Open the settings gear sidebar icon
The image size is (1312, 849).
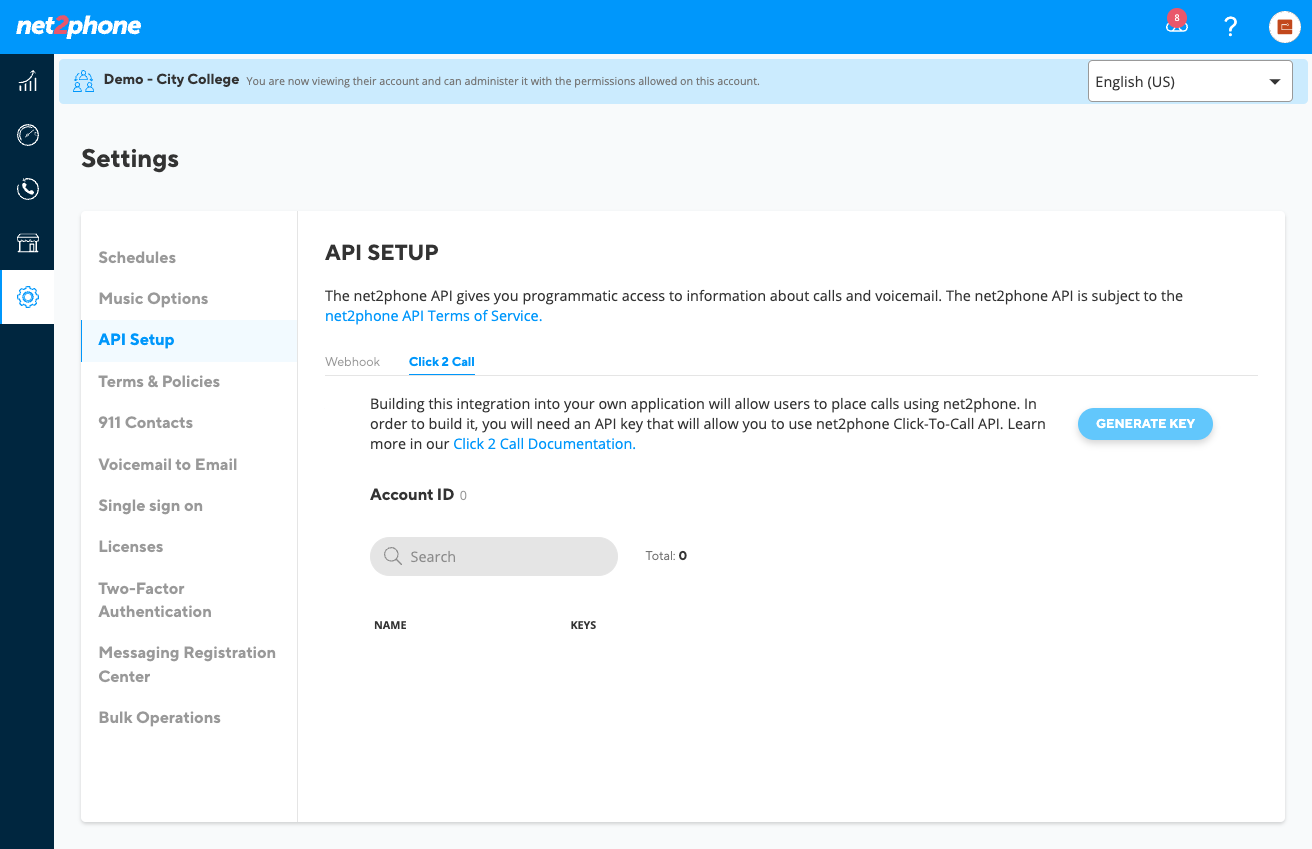tap(28, 297)
